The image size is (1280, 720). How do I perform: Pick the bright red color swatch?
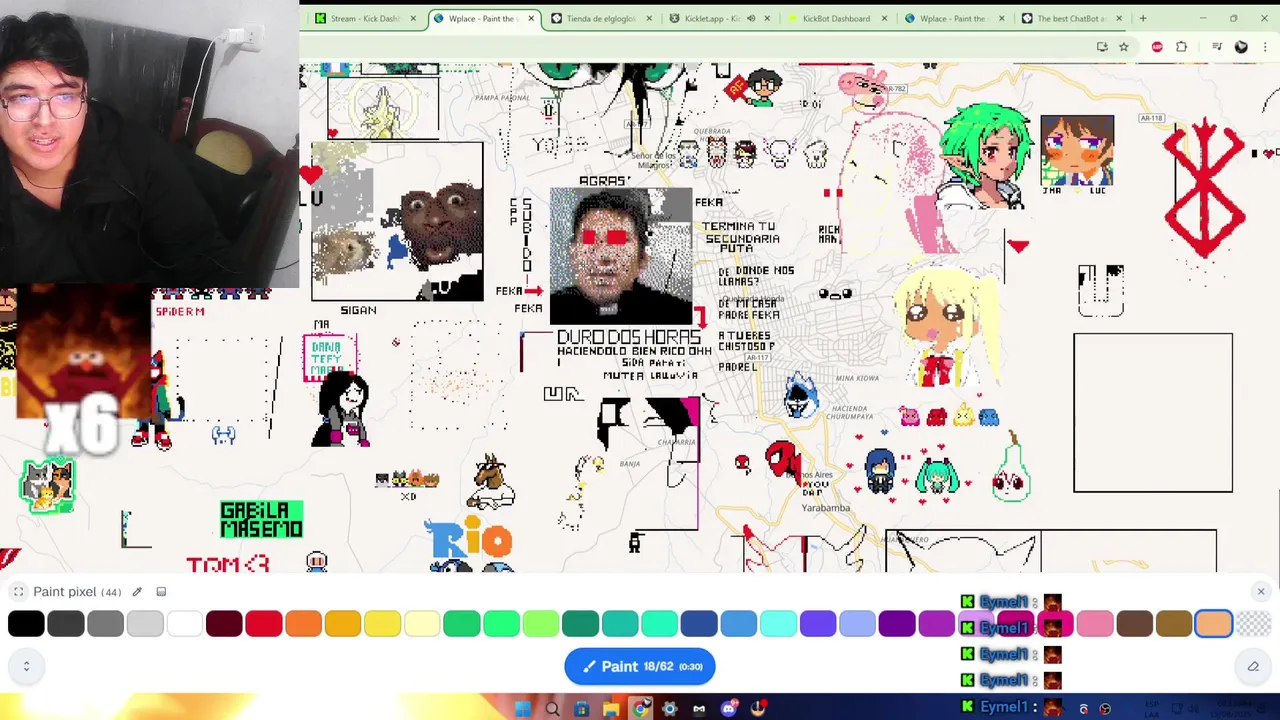click(x=264, y=624)
